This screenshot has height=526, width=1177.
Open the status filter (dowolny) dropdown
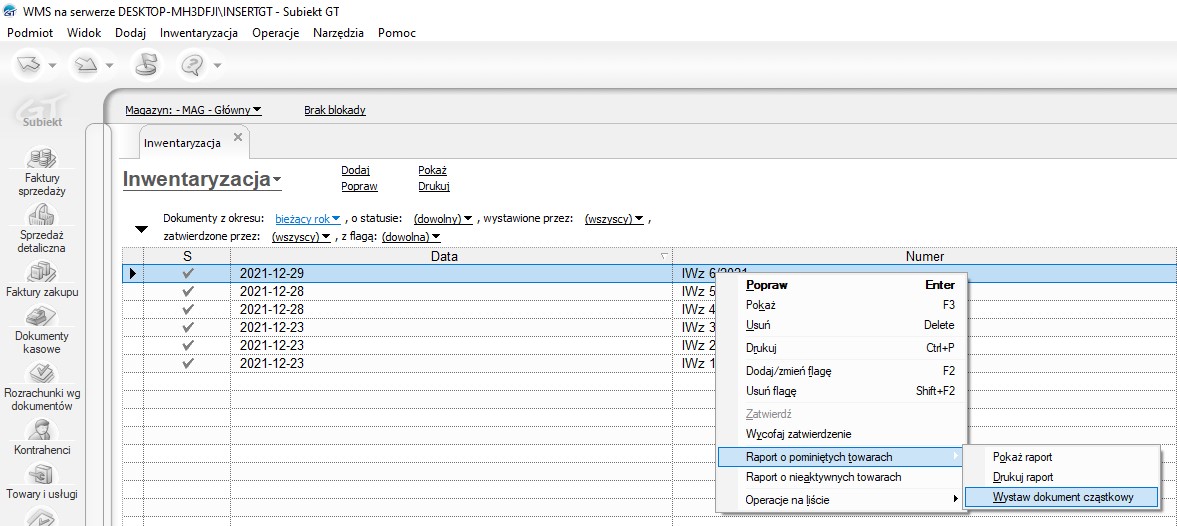coord(443,218)
